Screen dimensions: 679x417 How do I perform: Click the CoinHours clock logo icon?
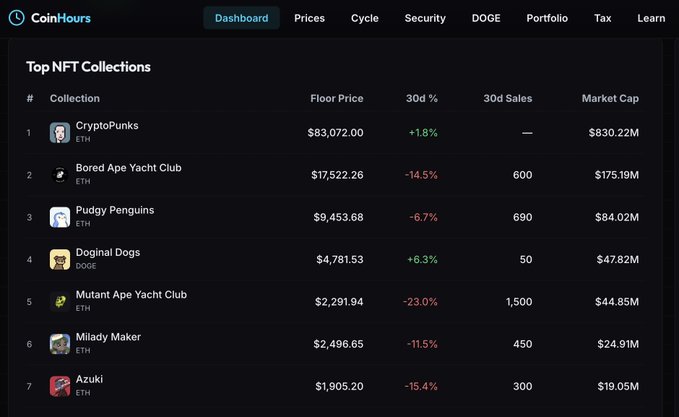tap(16, 18)
